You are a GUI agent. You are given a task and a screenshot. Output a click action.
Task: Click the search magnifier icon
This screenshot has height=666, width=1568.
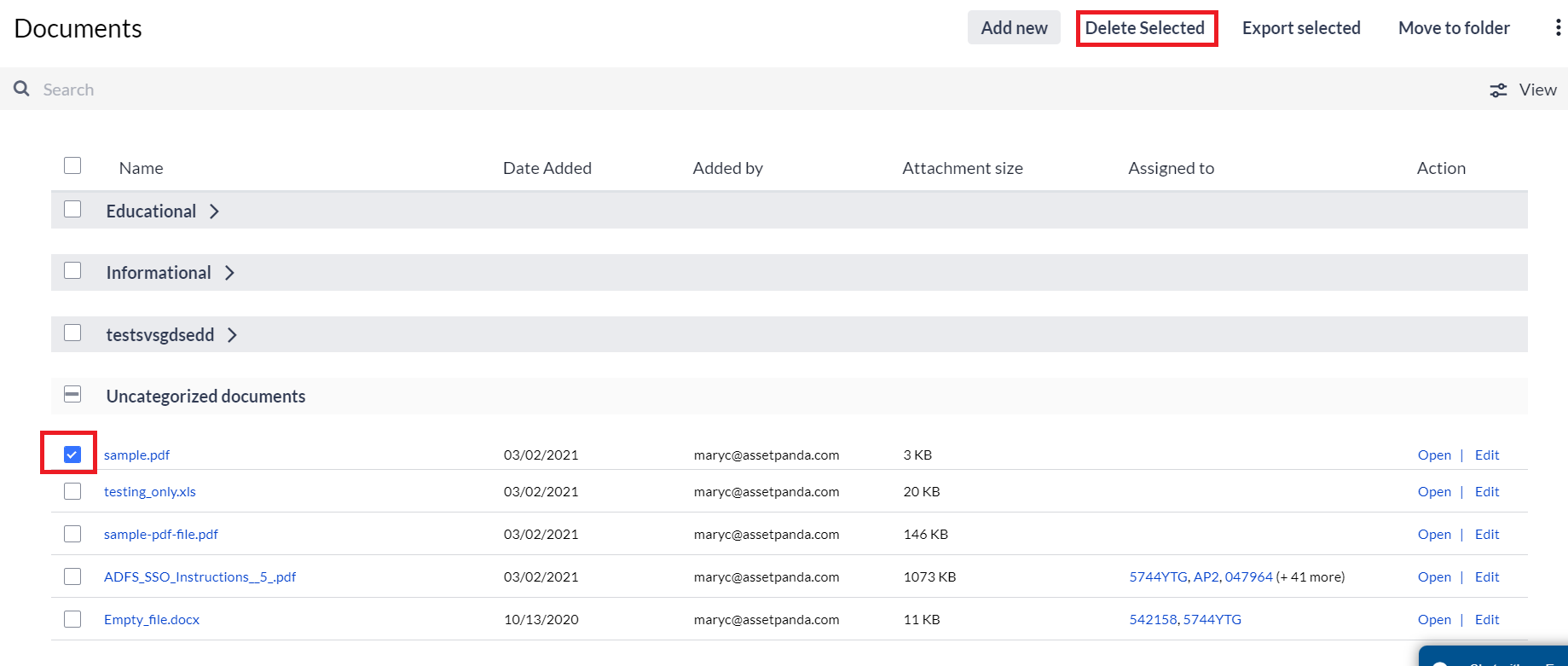coord(22,89)
